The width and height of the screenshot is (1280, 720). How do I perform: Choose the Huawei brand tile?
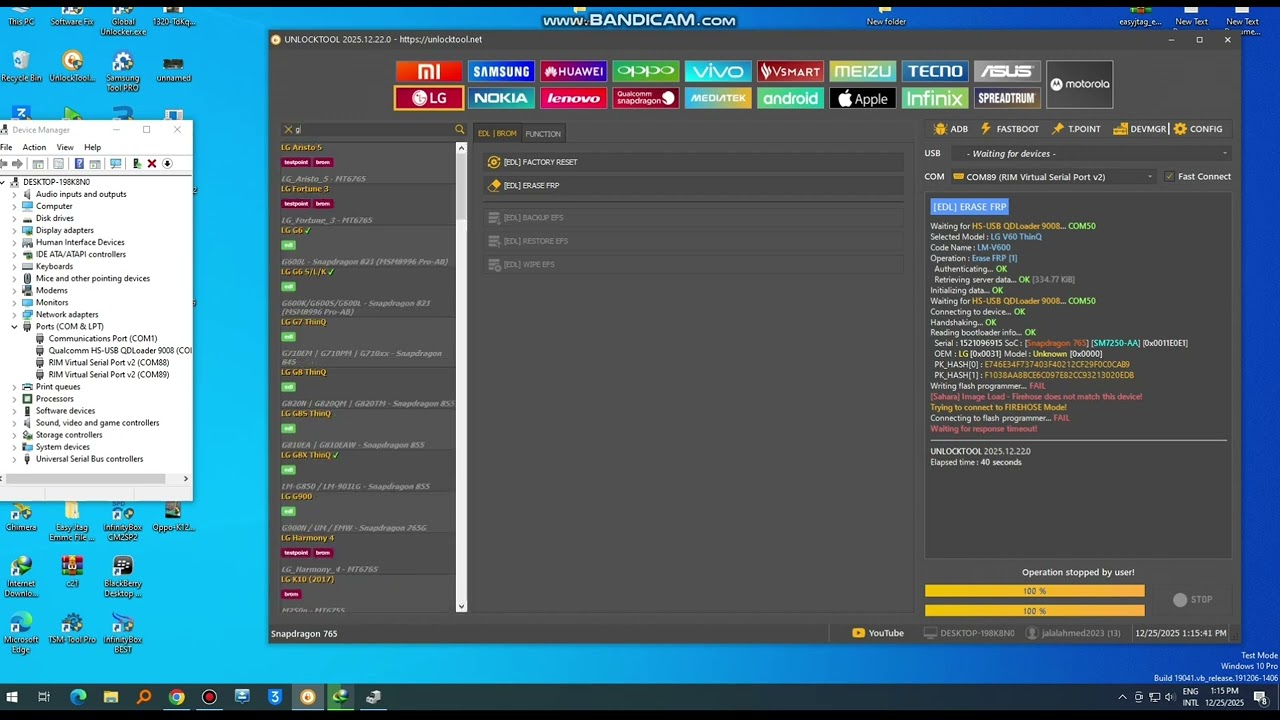[x=573, y=71]
